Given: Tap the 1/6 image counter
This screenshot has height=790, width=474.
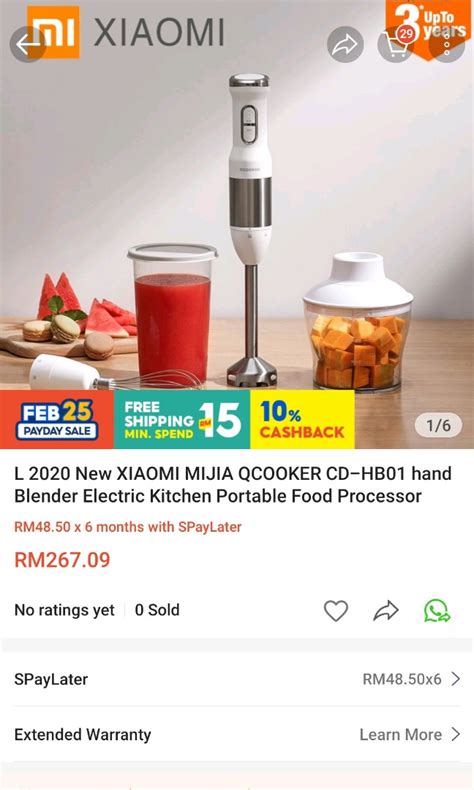Looking at the screenshot, I should pyautogui.click(x=439, y=426).
